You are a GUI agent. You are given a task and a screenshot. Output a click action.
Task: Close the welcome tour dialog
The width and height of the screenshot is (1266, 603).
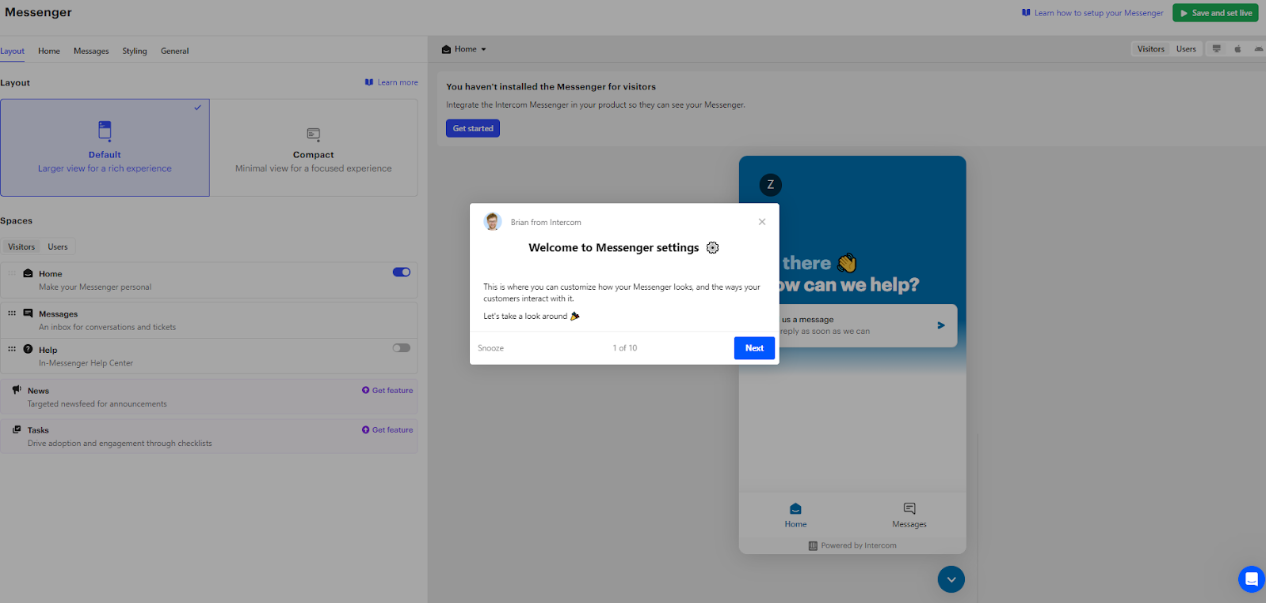pyautogui.click(x=762, y=222)
